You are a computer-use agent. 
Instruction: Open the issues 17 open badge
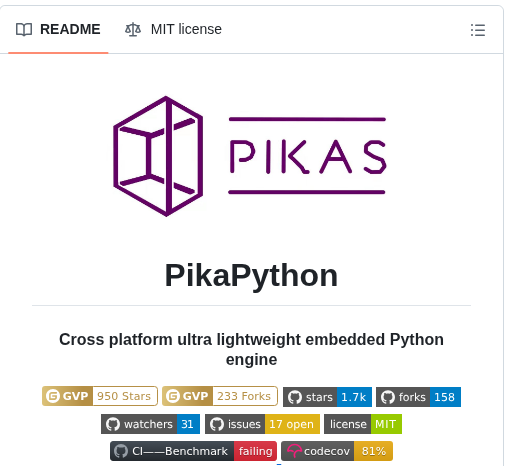pos(262,424)
